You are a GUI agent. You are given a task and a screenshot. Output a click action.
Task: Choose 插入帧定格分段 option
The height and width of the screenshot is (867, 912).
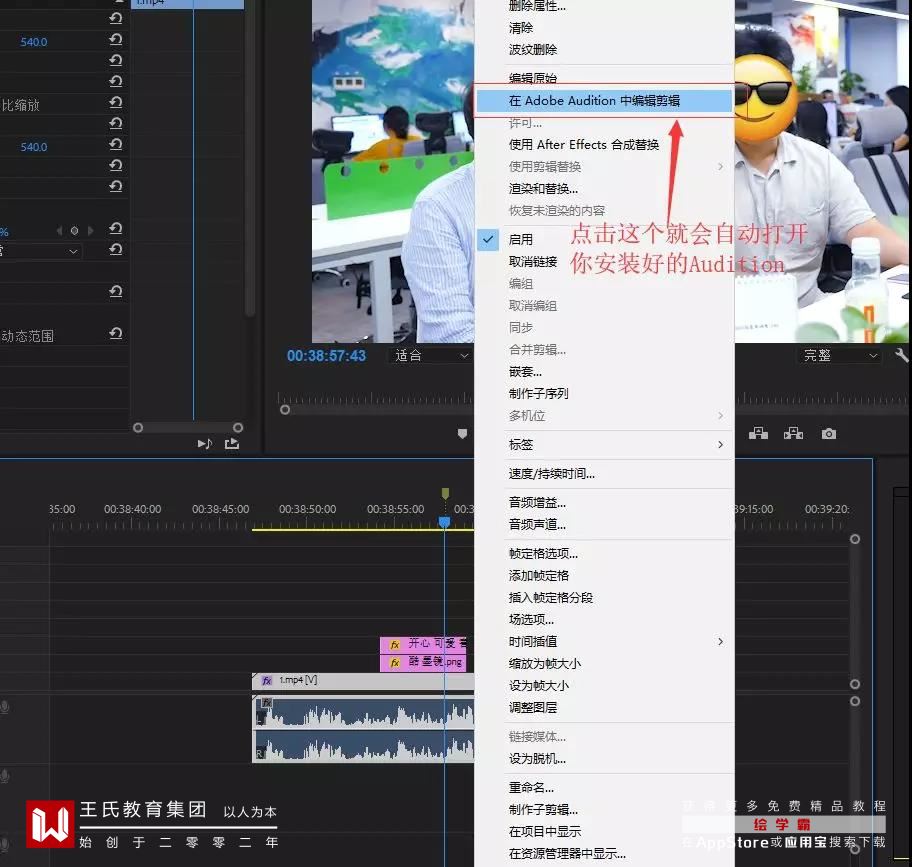(551, 597)
